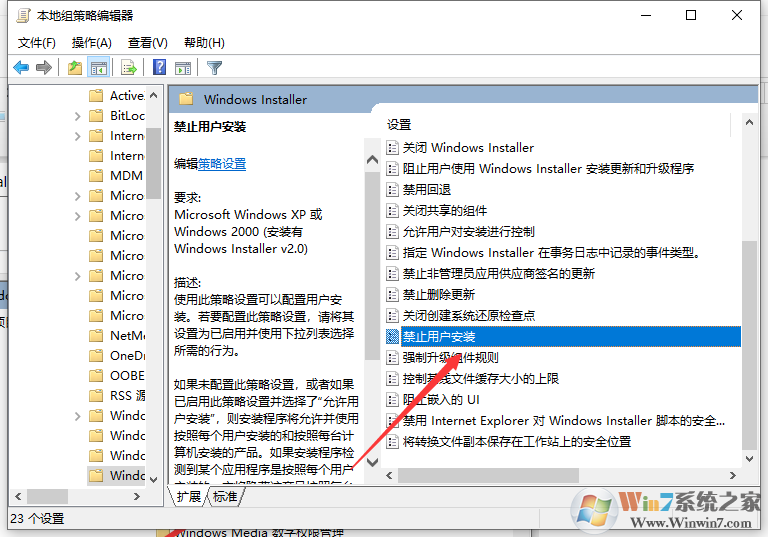768x537 pixels.
Task: Click tree pane horizontal scroll right arrow
Action: [137, 496]
